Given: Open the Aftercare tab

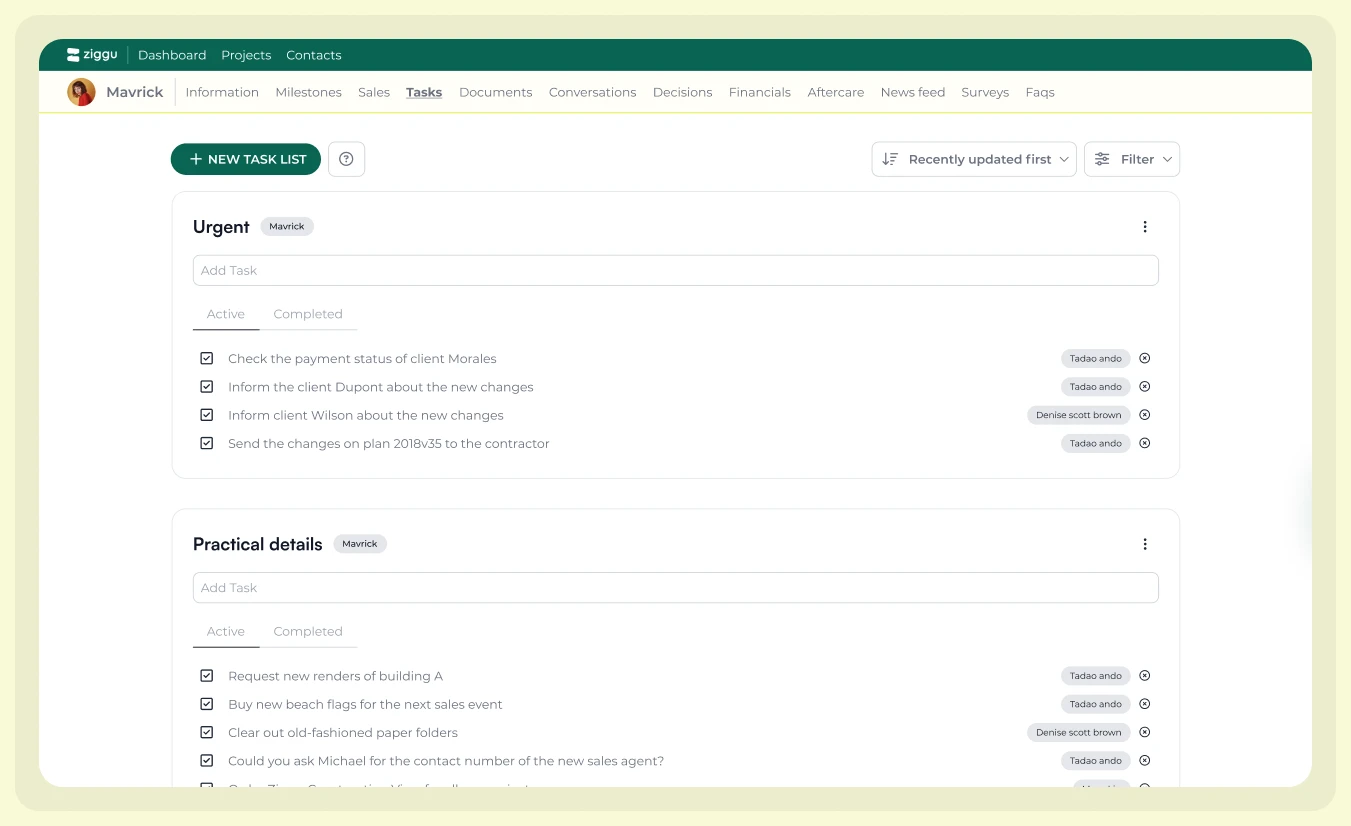Looking at the screenshot, I should click(x=836, y=92).
